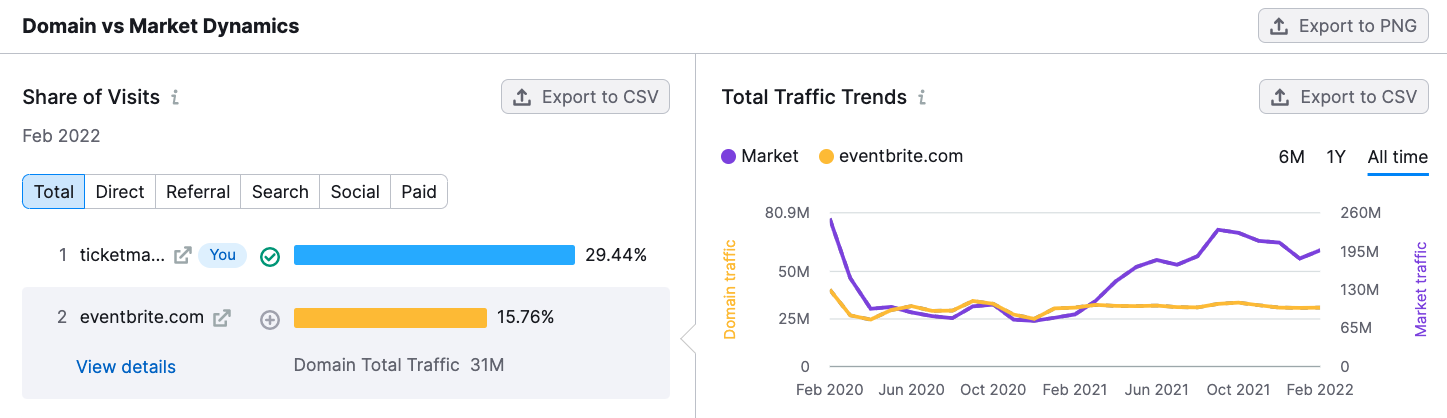The width and height of the screenshot is (1447, 418).
Task: Switch to the Paid tab
Action: (x=419, y=192)
